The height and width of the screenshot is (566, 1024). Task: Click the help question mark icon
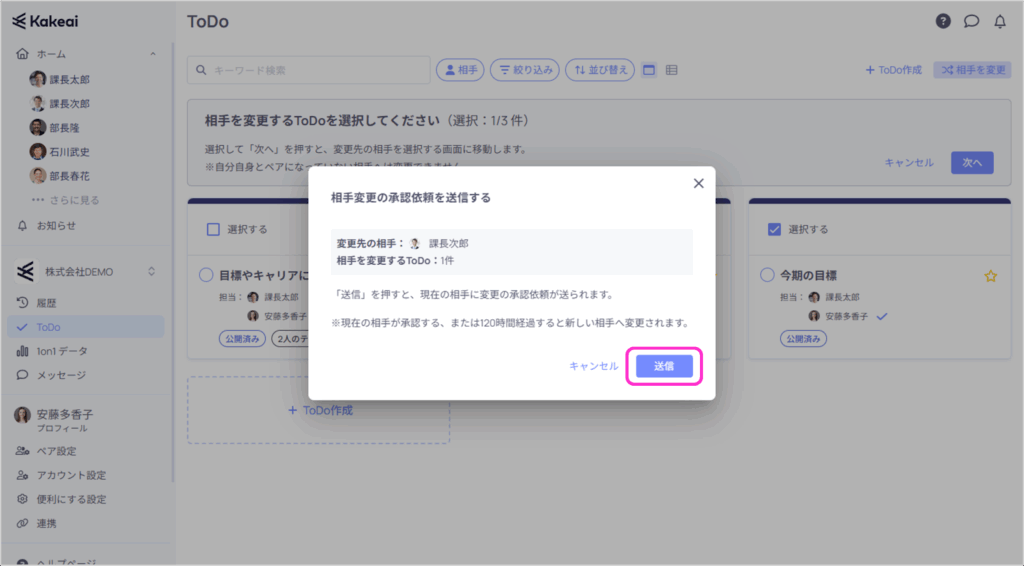click(x=943, y=21)
